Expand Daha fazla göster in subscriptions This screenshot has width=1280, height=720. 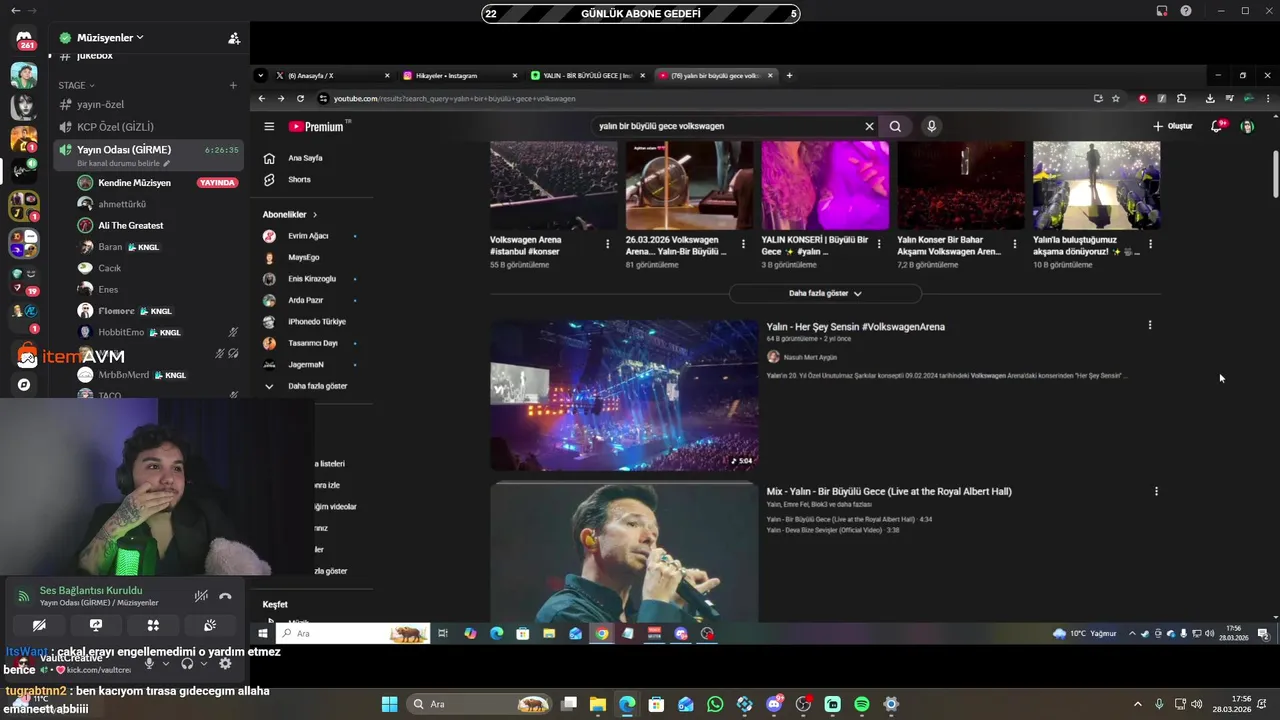pos(317,386)
